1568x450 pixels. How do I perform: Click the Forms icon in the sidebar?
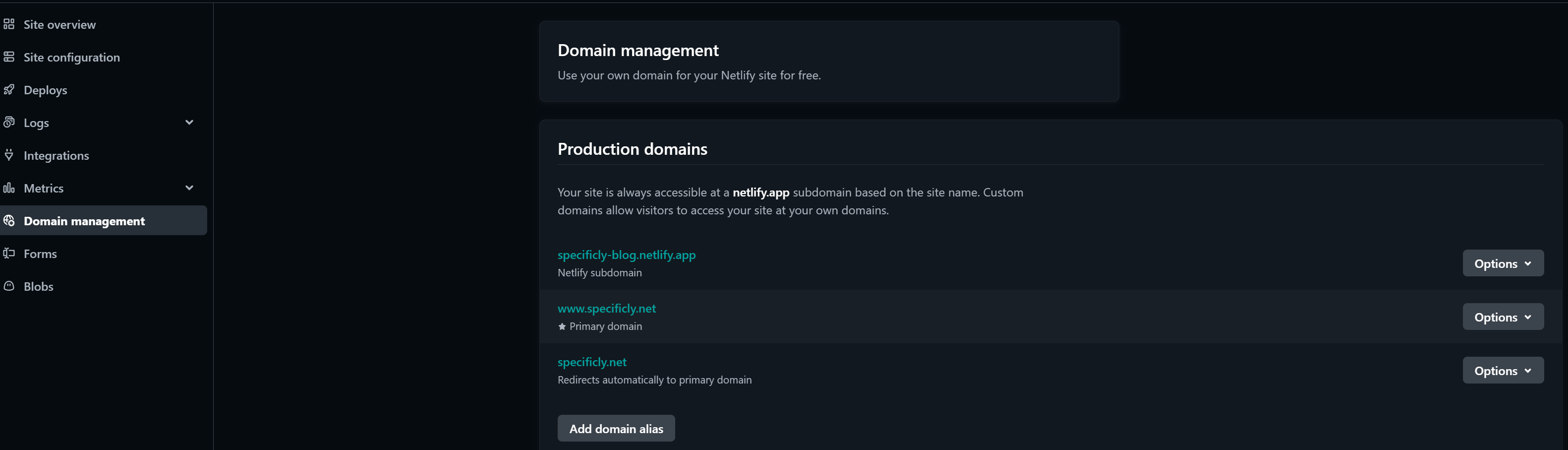(8, 254)
